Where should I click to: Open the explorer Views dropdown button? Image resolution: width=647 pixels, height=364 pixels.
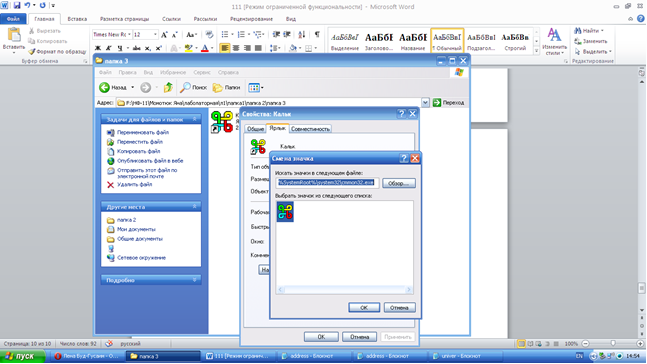tap(256, 87)
